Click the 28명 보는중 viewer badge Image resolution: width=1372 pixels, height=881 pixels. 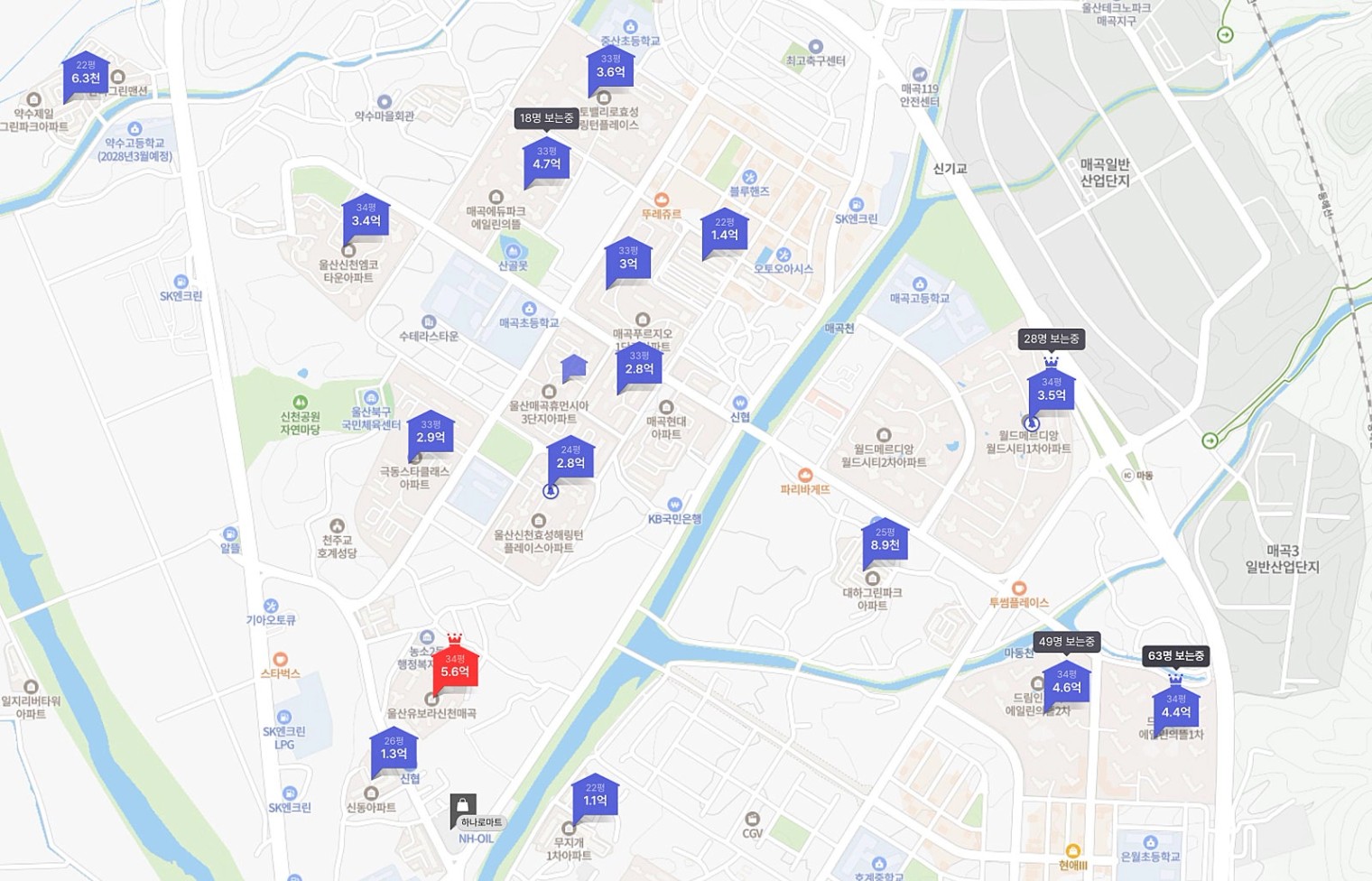pyautogui.click(x=1052, y=338)
